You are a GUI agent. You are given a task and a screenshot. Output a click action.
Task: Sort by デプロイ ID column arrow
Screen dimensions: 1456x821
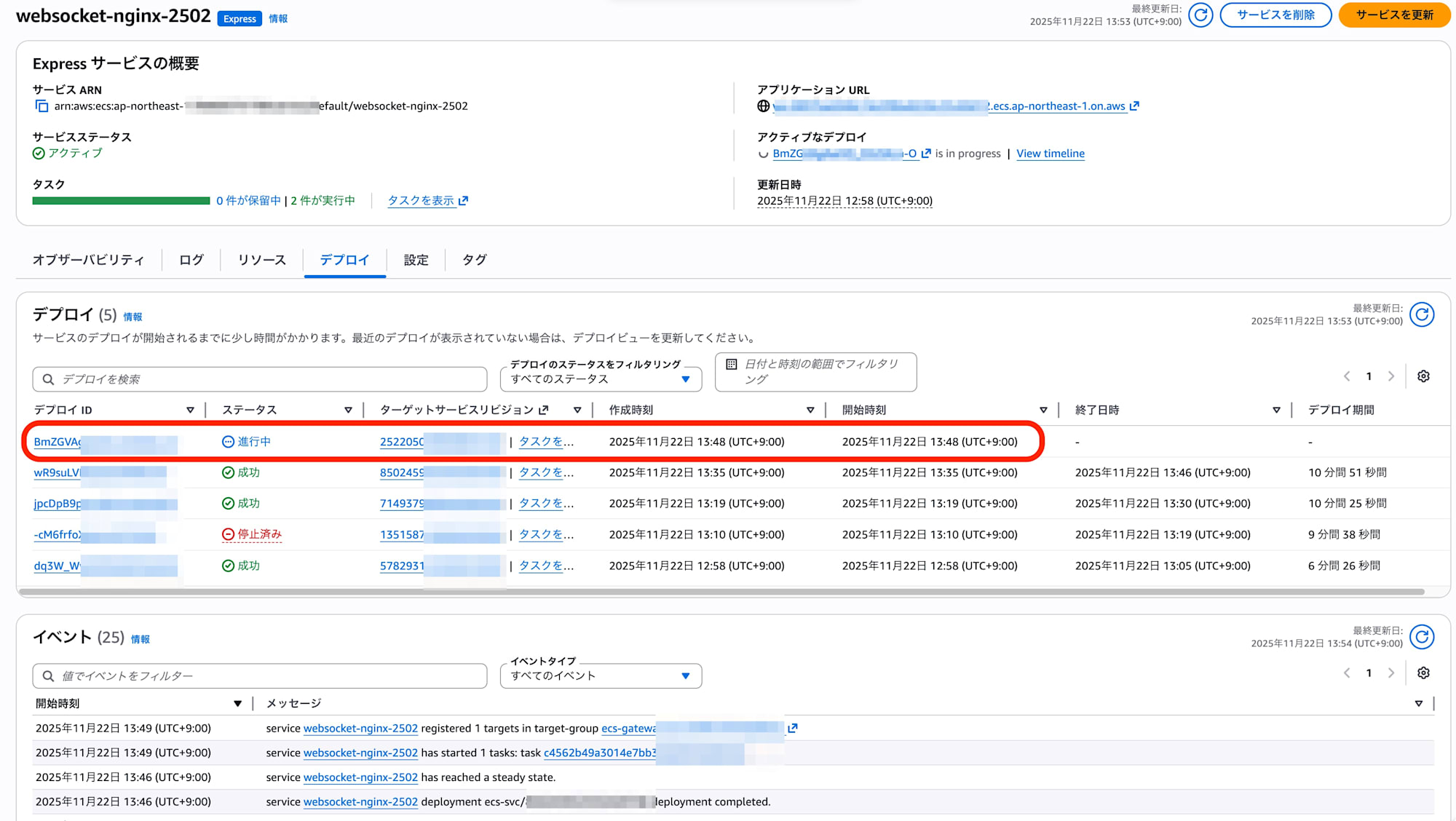click(190, 410)
